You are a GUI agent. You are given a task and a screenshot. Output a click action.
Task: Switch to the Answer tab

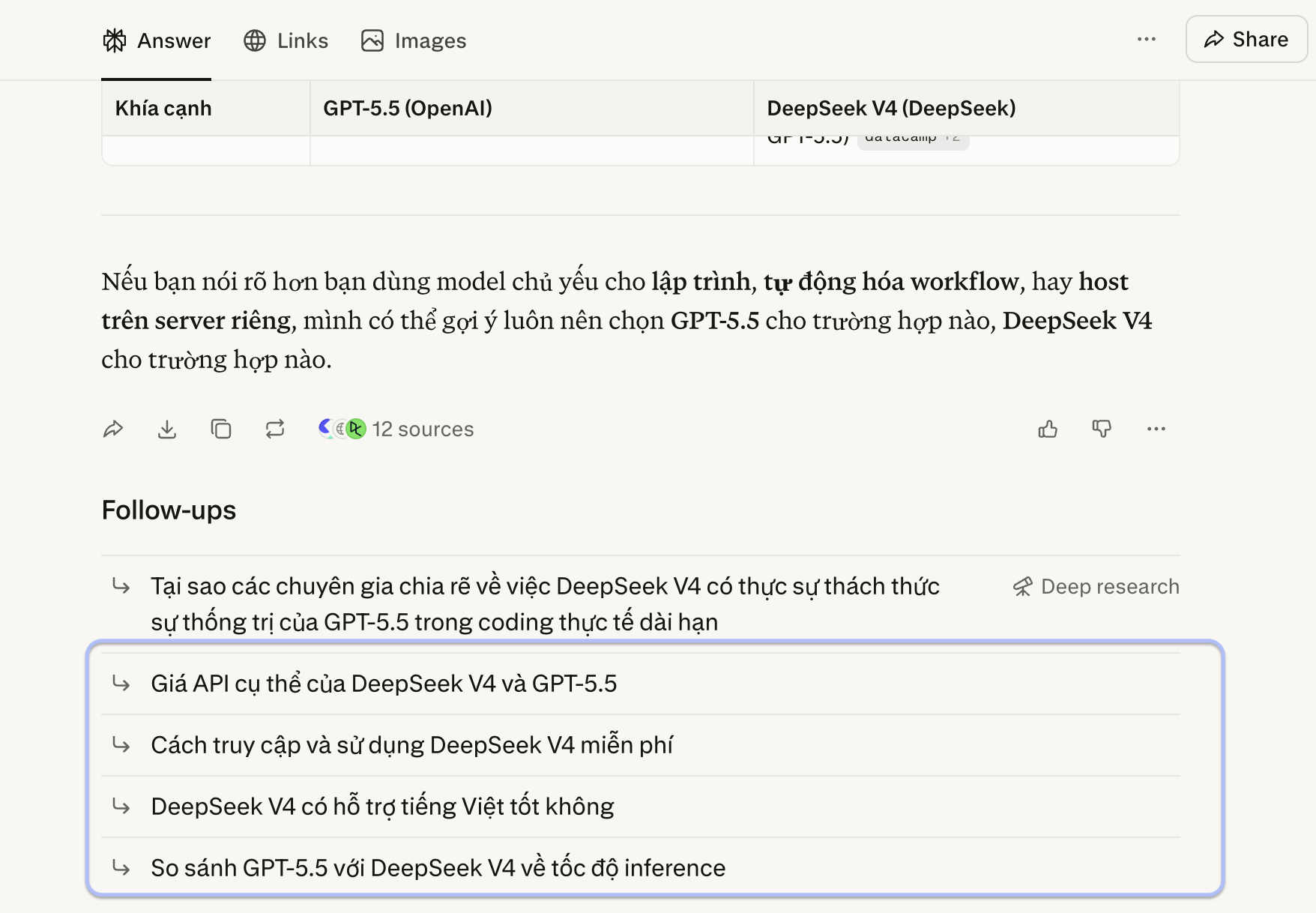[x=157, y=40]
